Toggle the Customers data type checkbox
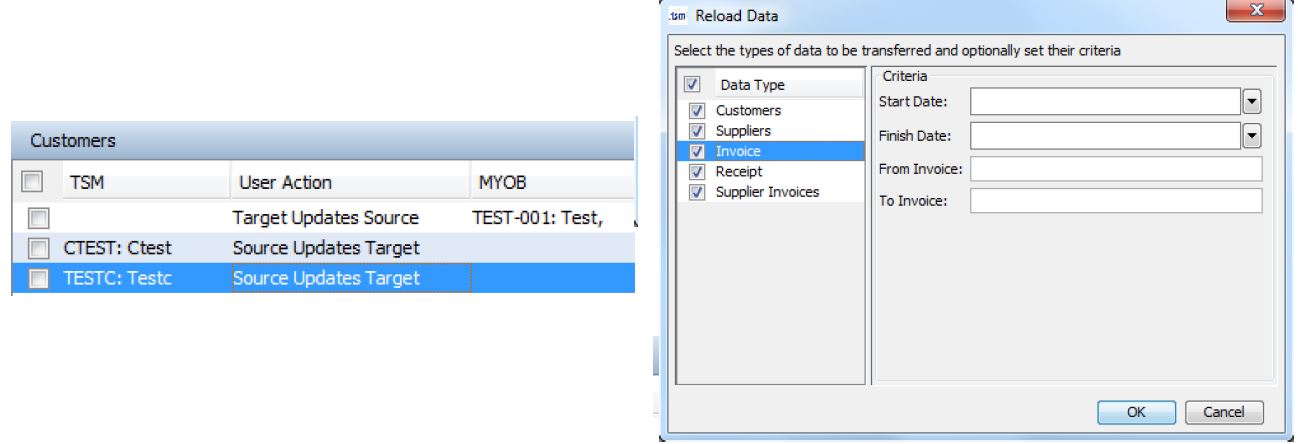The height and width of the screenshot is (444, 1298). [698, 111]
